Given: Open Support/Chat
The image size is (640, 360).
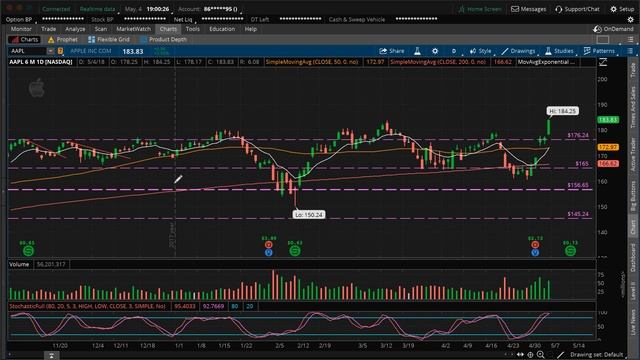Looking at the screenshot, I should click(577, 9).
